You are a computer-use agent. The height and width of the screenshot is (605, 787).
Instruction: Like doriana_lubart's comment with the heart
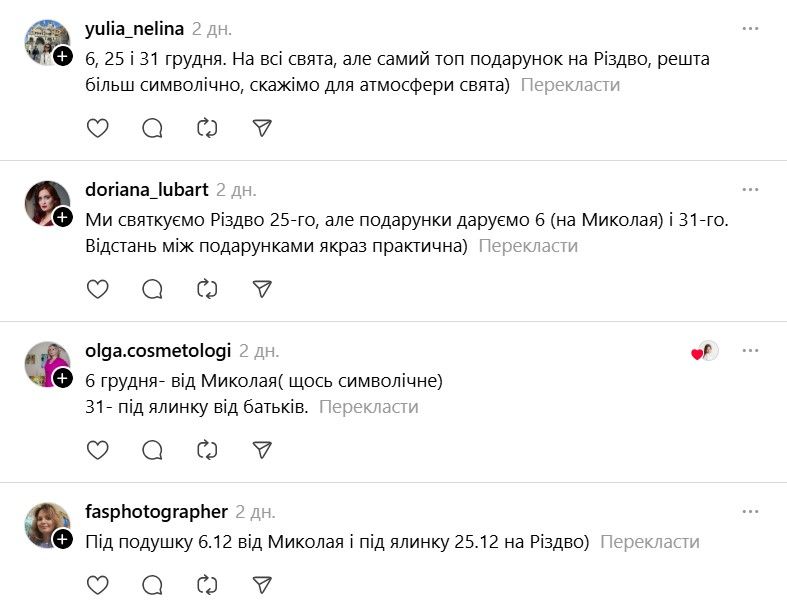click(x=97, y=289)
